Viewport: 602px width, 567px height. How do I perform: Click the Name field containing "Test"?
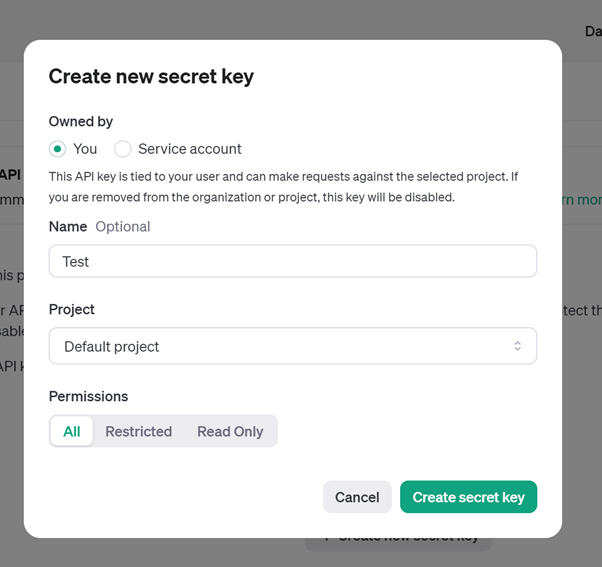pyautogui.click(x=292, y=261)
